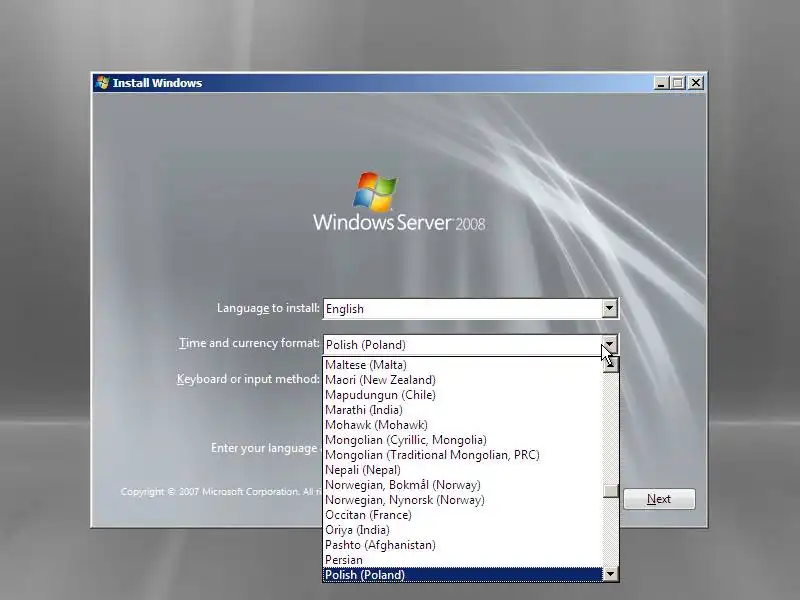800x600 pixels.
Task: Maximize the Install Windows window
Action: (x=678, y=83)
